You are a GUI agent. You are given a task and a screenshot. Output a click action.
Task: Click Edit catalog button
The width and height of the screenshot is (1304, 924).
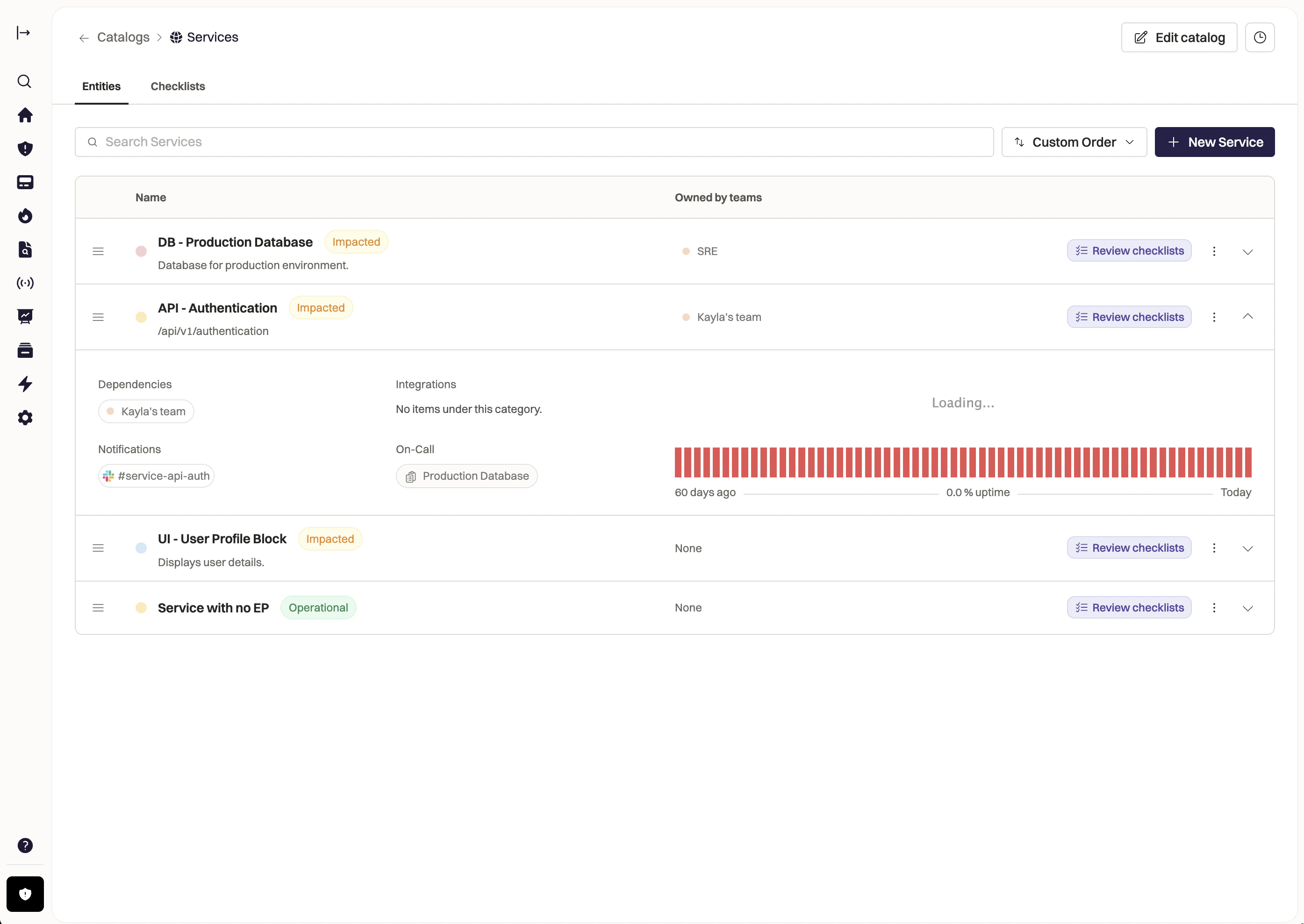pos(1179,37)
